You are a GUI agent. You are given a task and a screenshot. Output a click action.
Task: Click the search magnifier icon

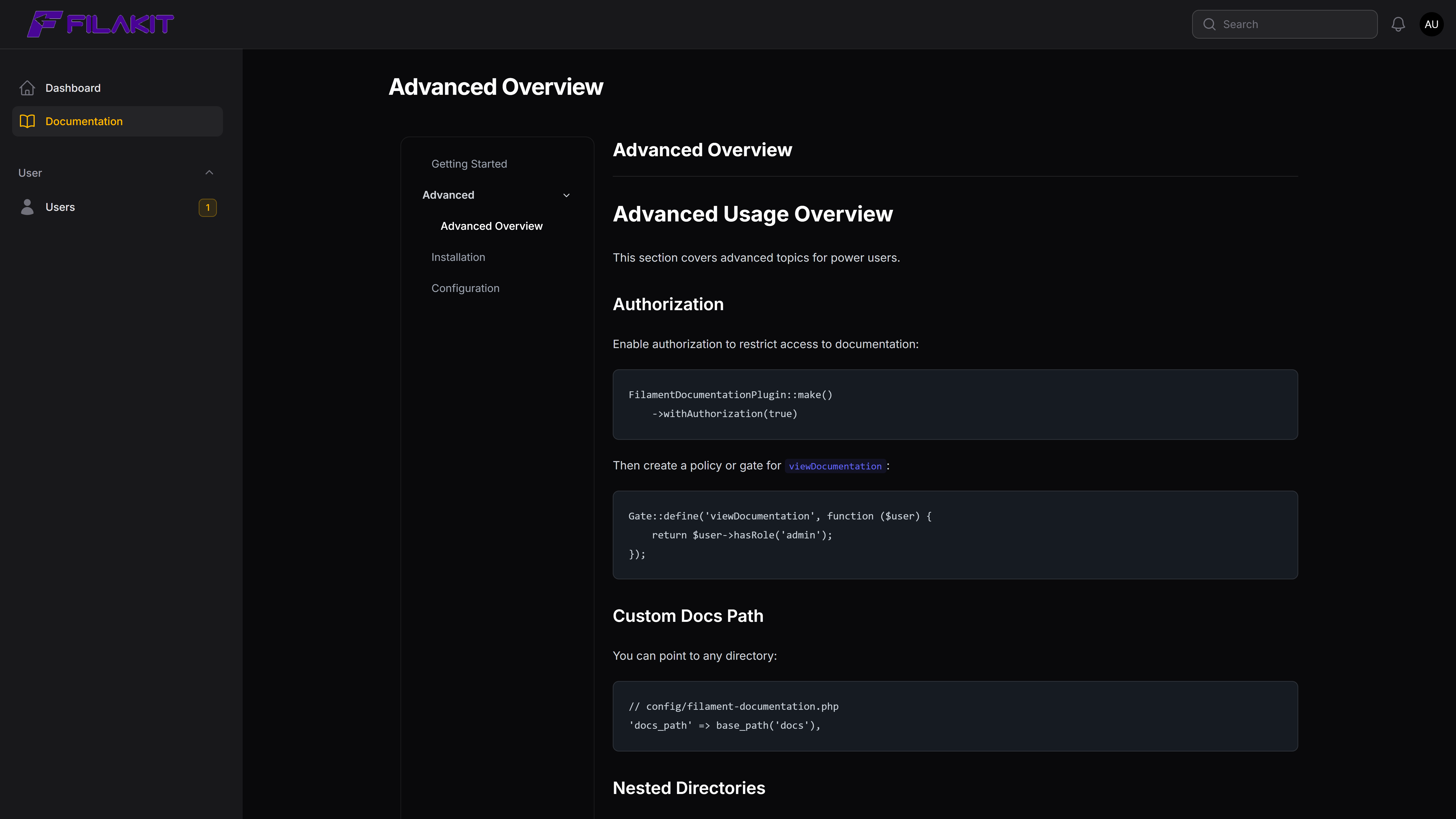(1209, 24)
